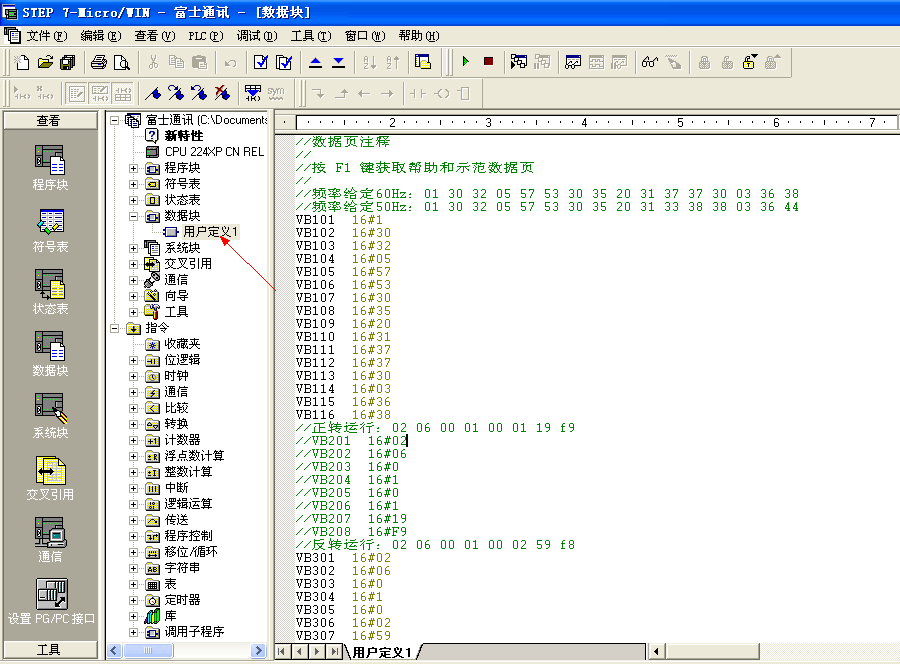The width and height of the screenshot is (900, 664).
Task: Select 符号表 icon in the navigation bar
Action: point(50,230)
